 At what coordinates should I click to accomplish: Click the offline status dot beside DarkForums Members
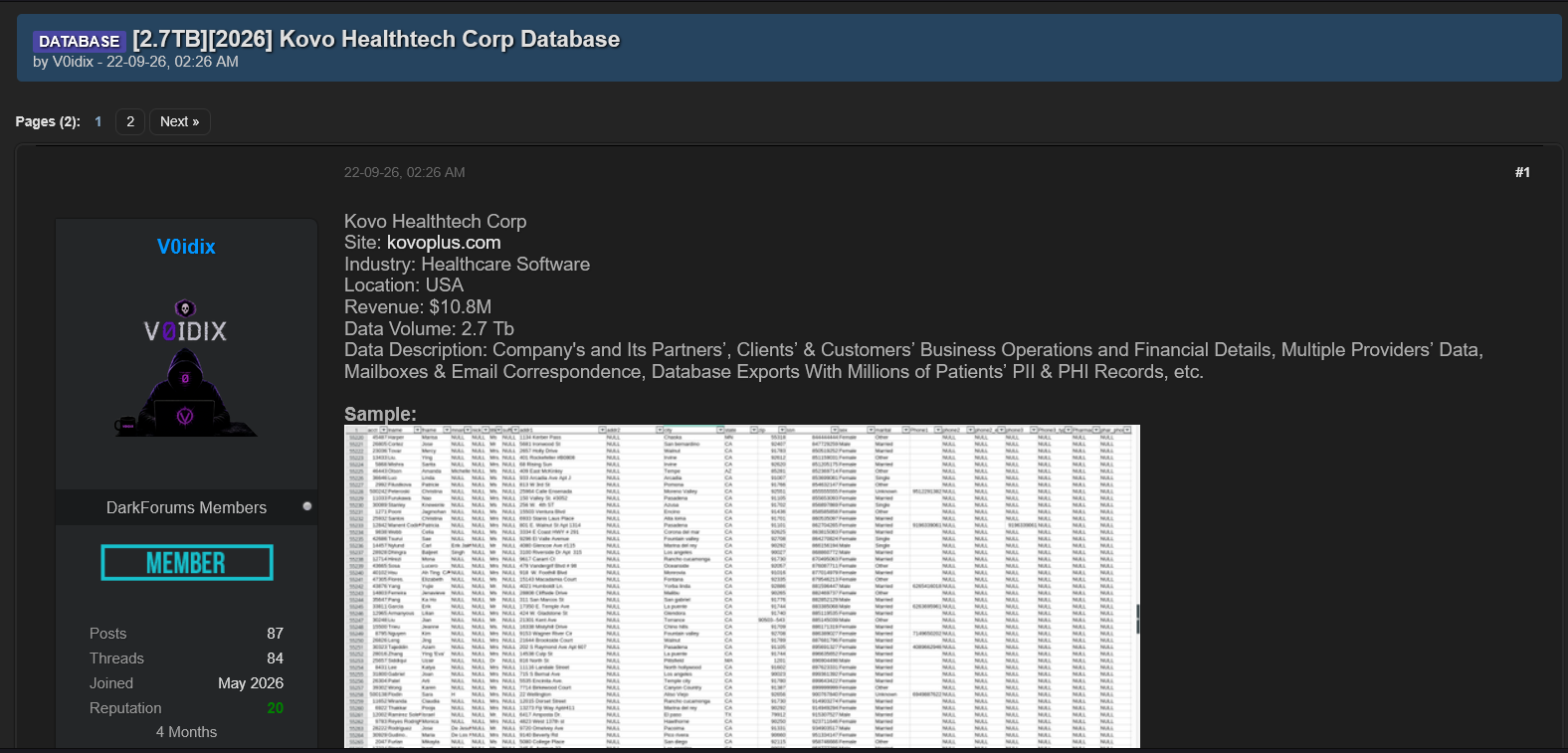click(x=307, y=506)
